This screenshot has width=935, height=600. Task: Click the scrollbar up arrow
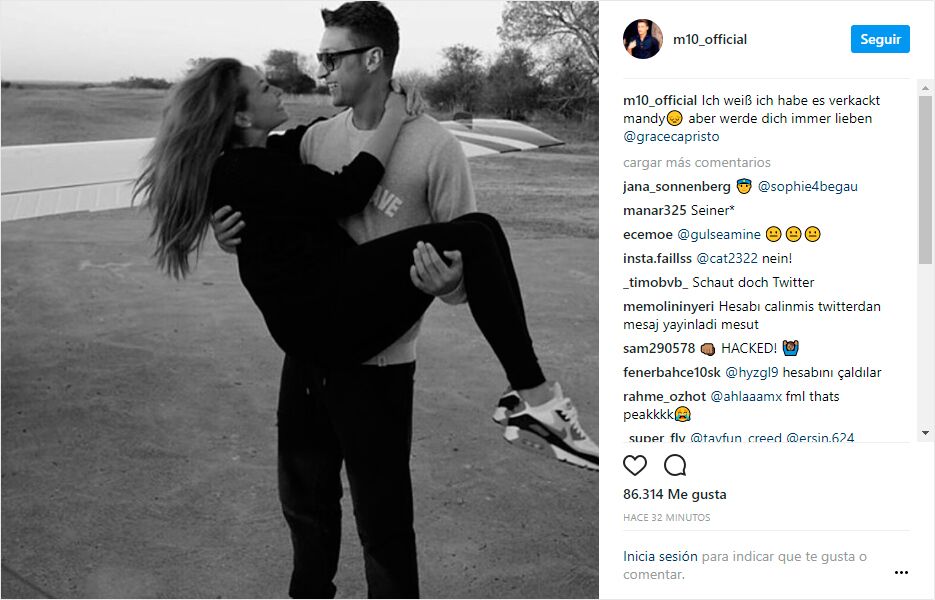(x=925, y=88)
